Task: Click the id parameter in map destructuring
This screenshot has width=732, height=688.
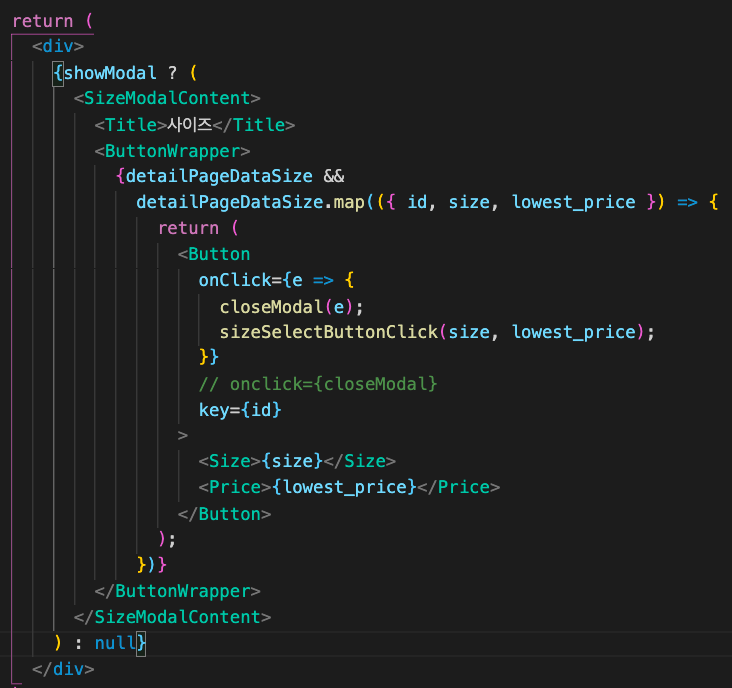Action: pos(417,202)
